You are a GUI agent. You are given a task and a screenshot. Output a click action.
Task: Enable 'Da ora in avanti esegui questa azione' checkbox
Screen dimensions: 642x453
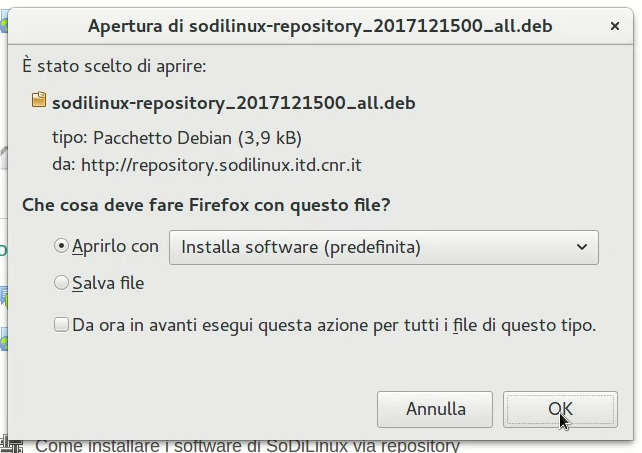62,325
